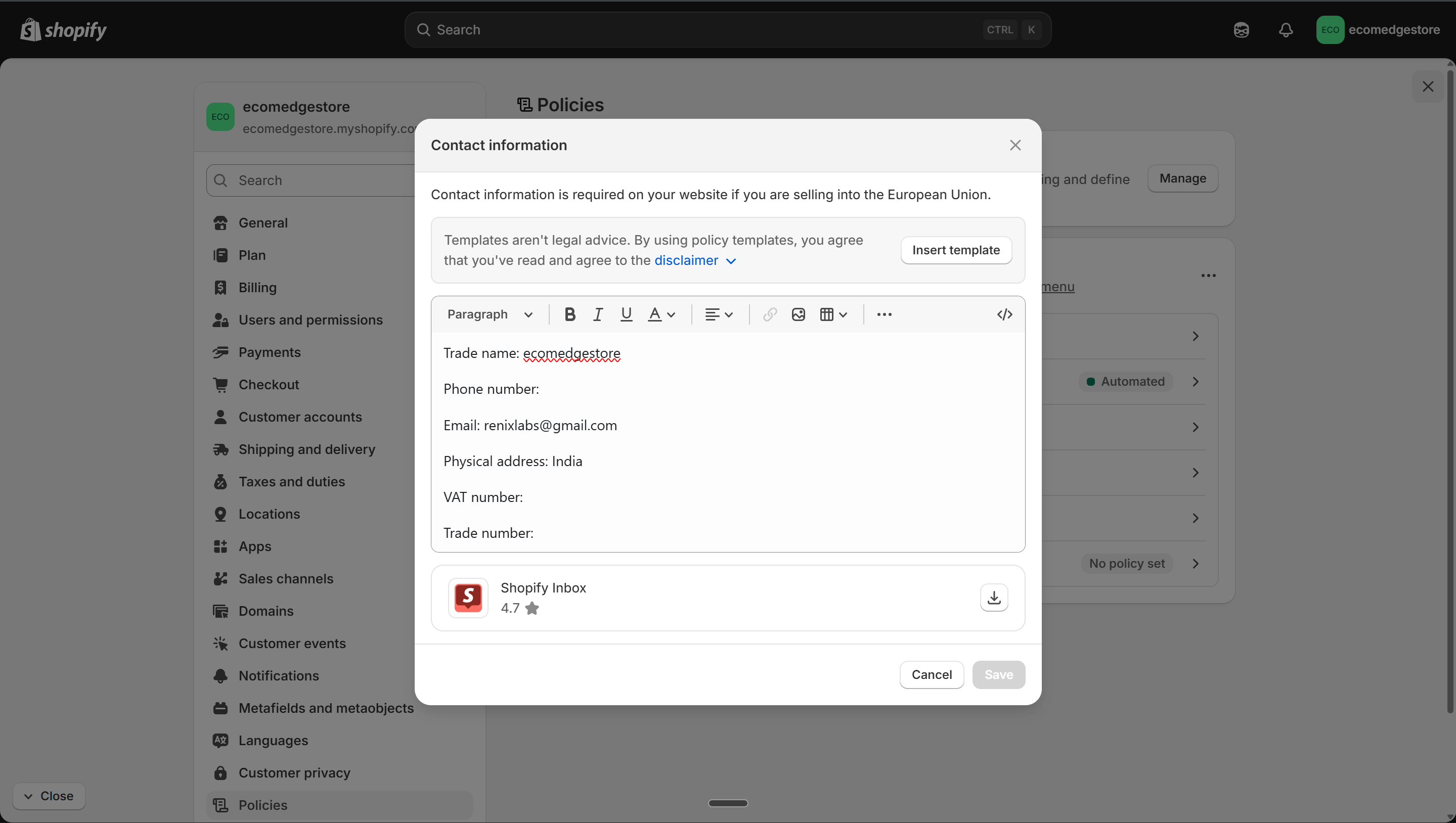The image size is (1456, 823).
Task: Insert a hyperlink into the contact text
Action: coord(769,314)
